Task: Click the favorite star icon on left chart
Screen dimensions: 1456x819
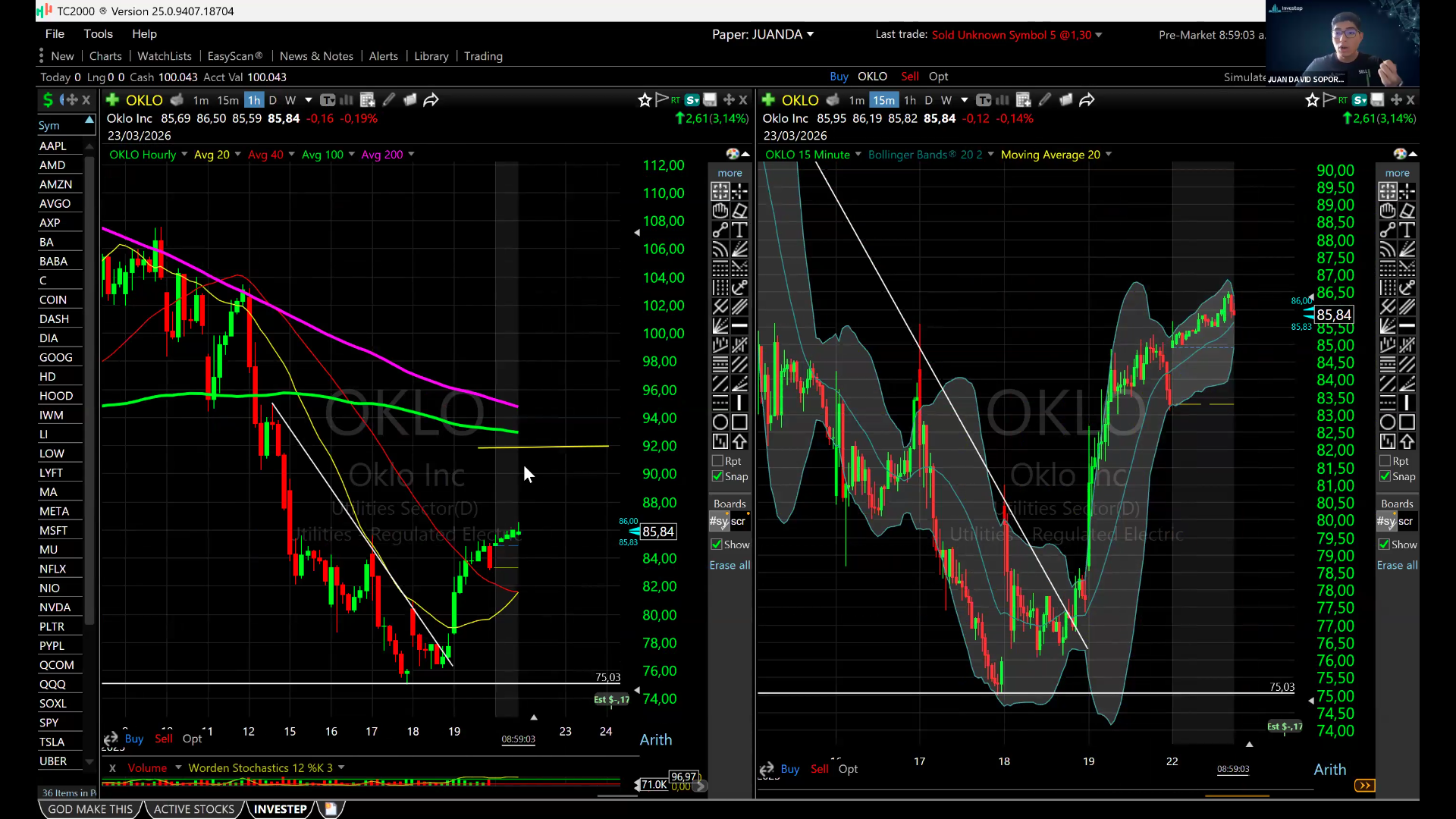Action: click(645, 100)
